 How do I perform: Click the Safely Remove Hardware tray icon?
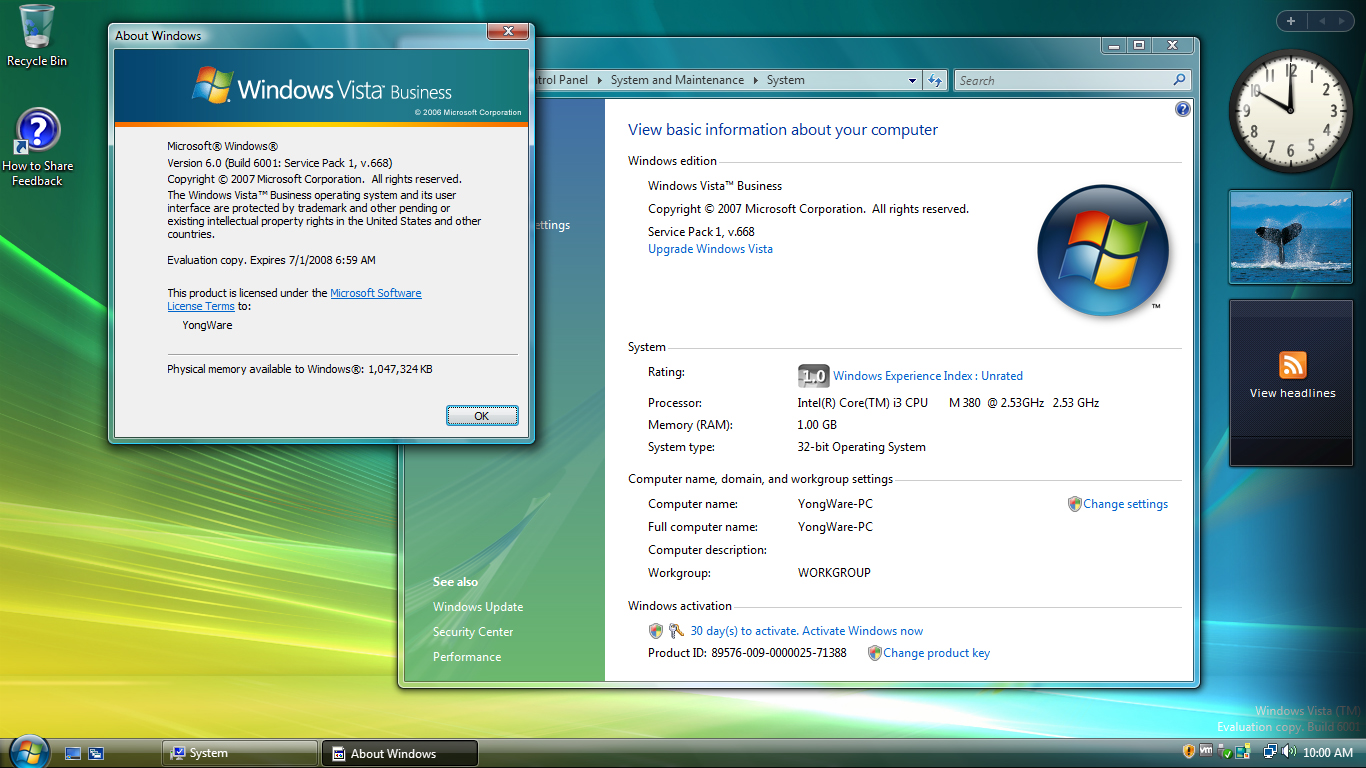pos(1225,752)
